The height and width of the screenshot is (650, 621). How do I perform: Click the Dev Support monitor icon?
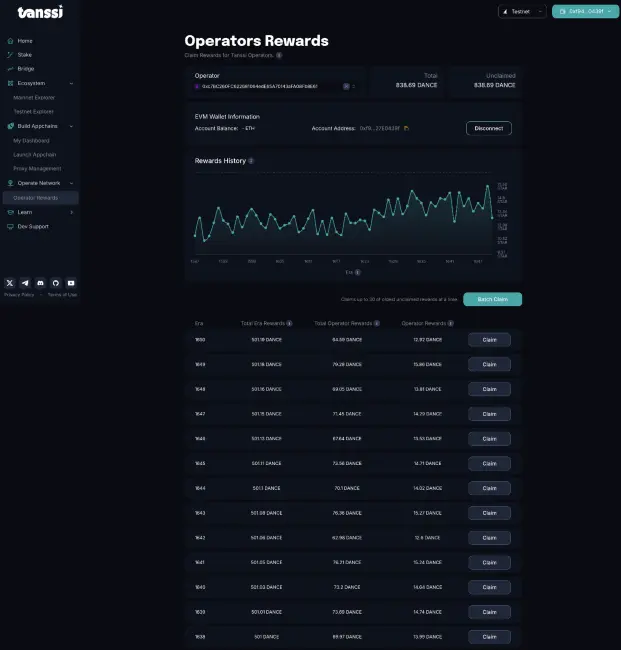click(x=10, y=226)
